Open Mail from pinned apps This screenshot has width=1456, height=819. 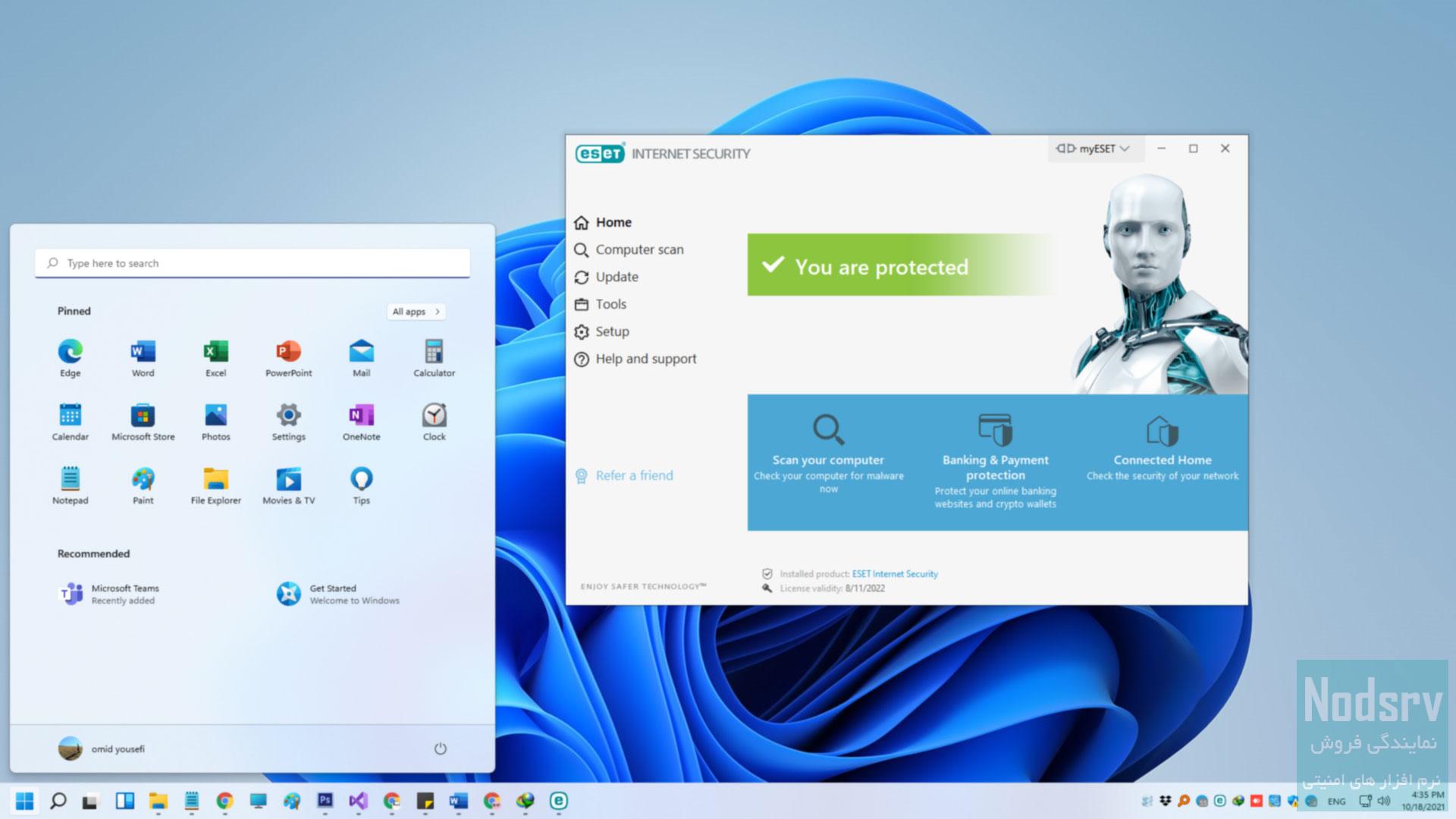point(362,358)
